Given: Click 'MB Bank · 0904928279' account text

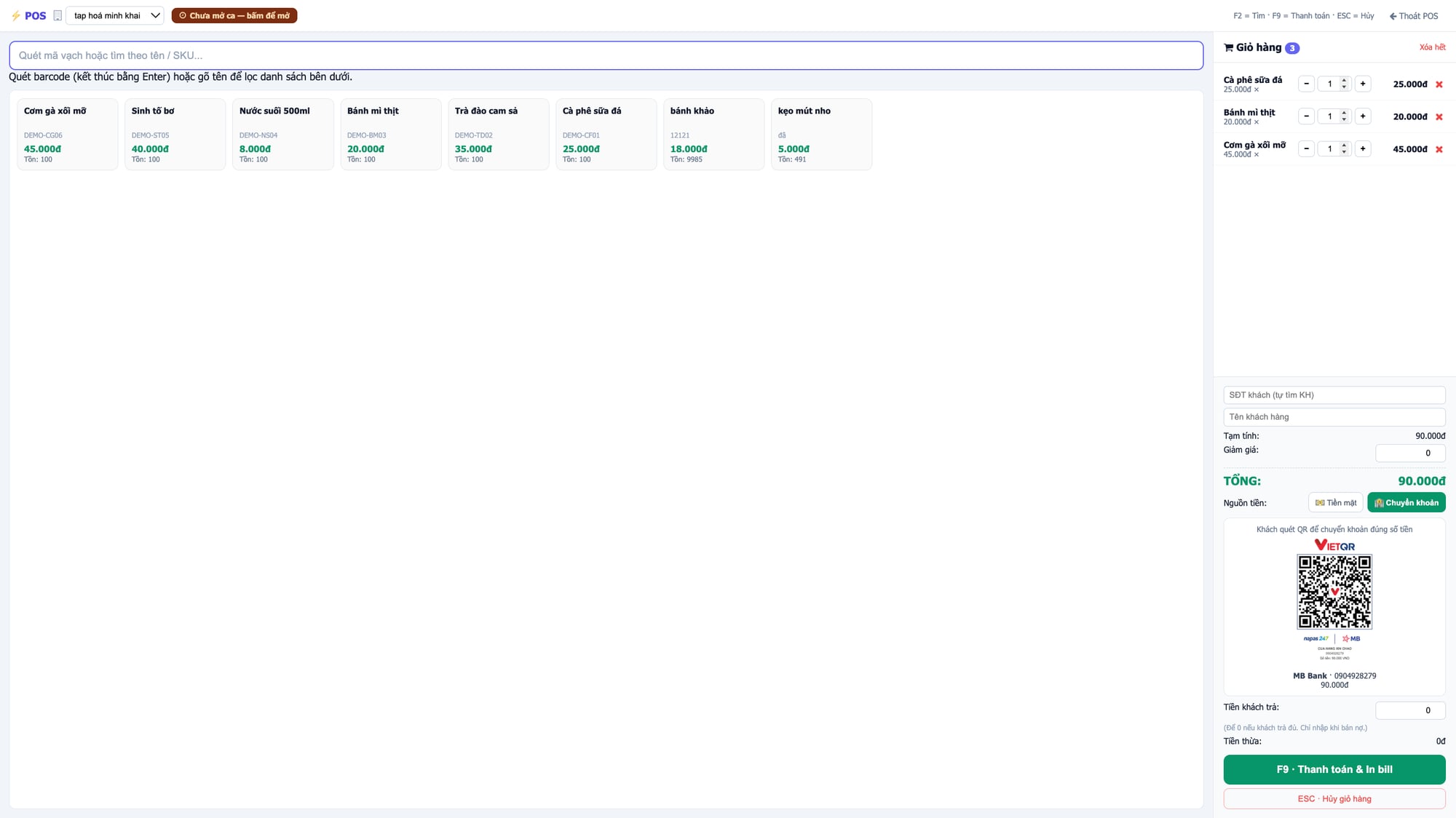Looking at the screenshot, I should tap(1334, 676).
